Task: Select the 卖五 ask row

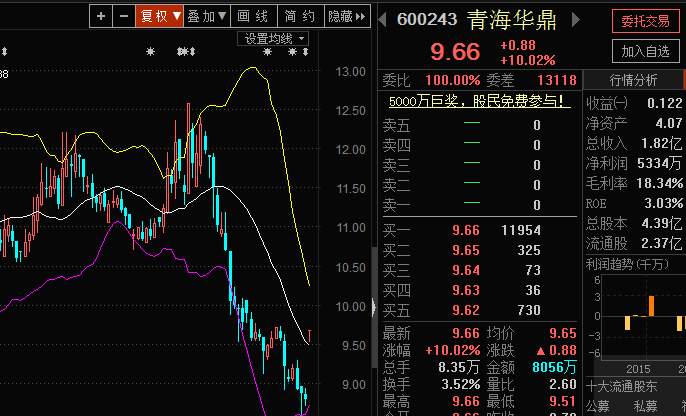Action: [480, 126]
